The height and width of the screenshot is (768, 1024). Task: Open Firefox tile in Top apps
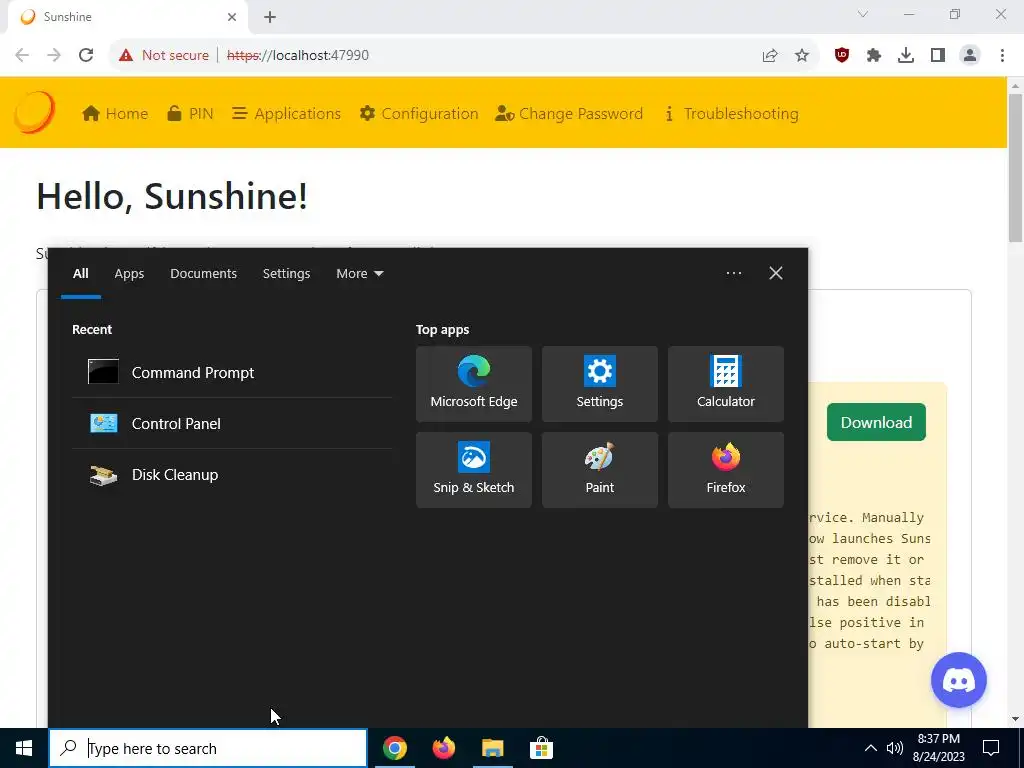[x=726, y=470]
